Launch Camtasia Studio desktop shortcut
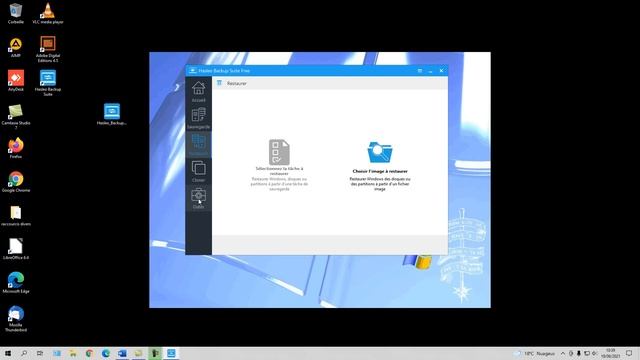This screenshot has height=360, width=640. click(16, 116)
